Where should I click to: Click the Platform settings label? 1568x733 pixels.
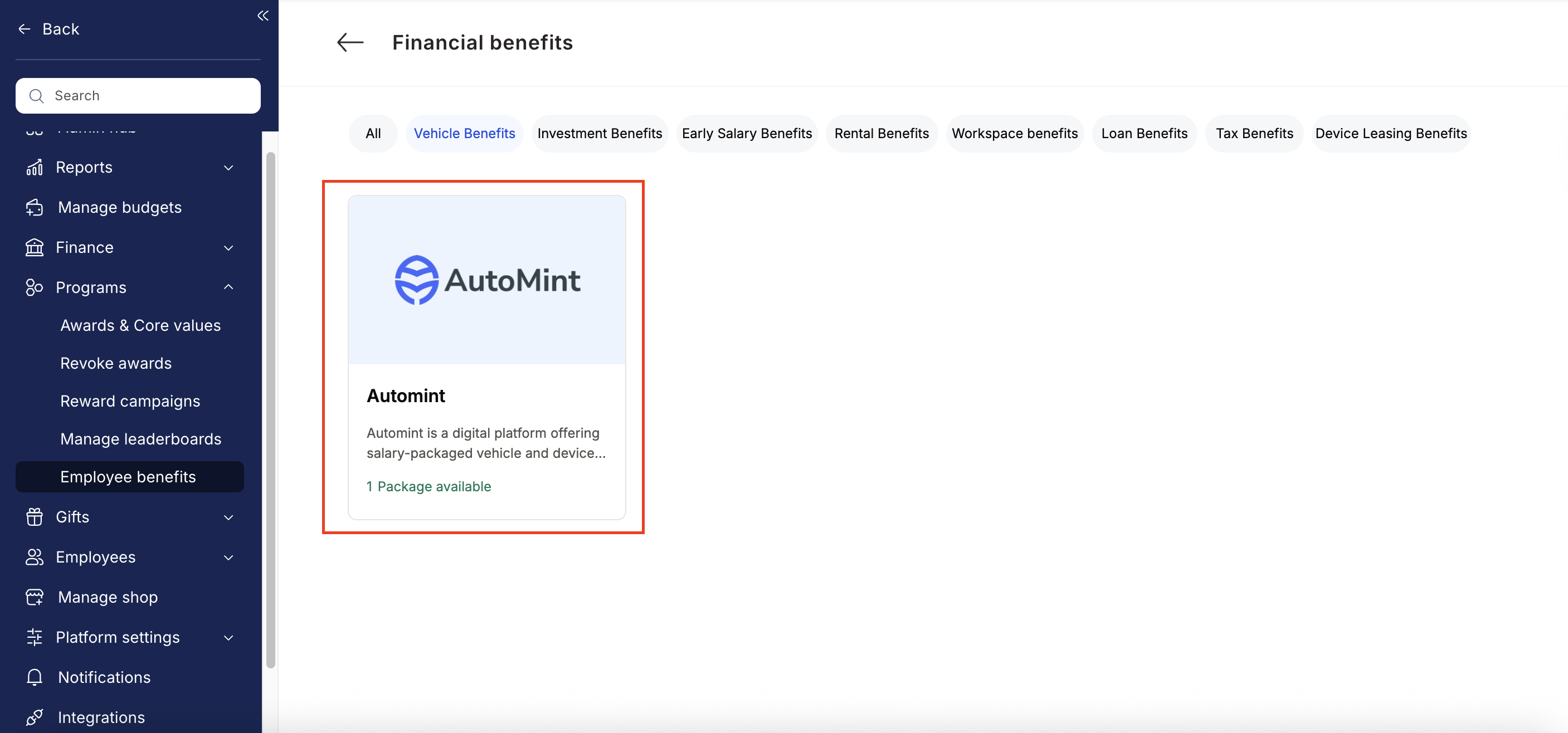click(118, 638)
